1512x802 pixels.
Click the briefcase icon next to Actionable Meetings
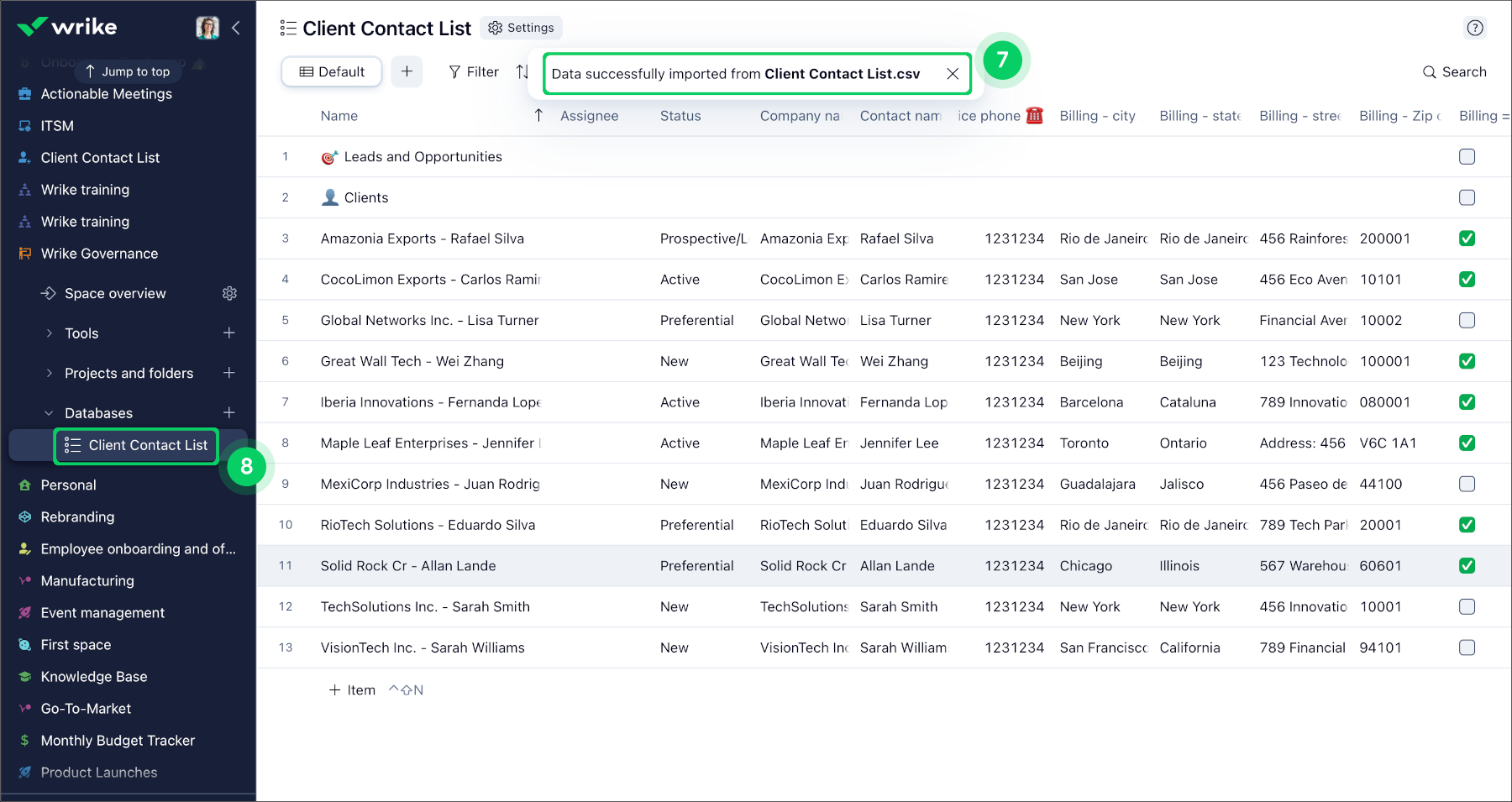click(x=24, y=93)
